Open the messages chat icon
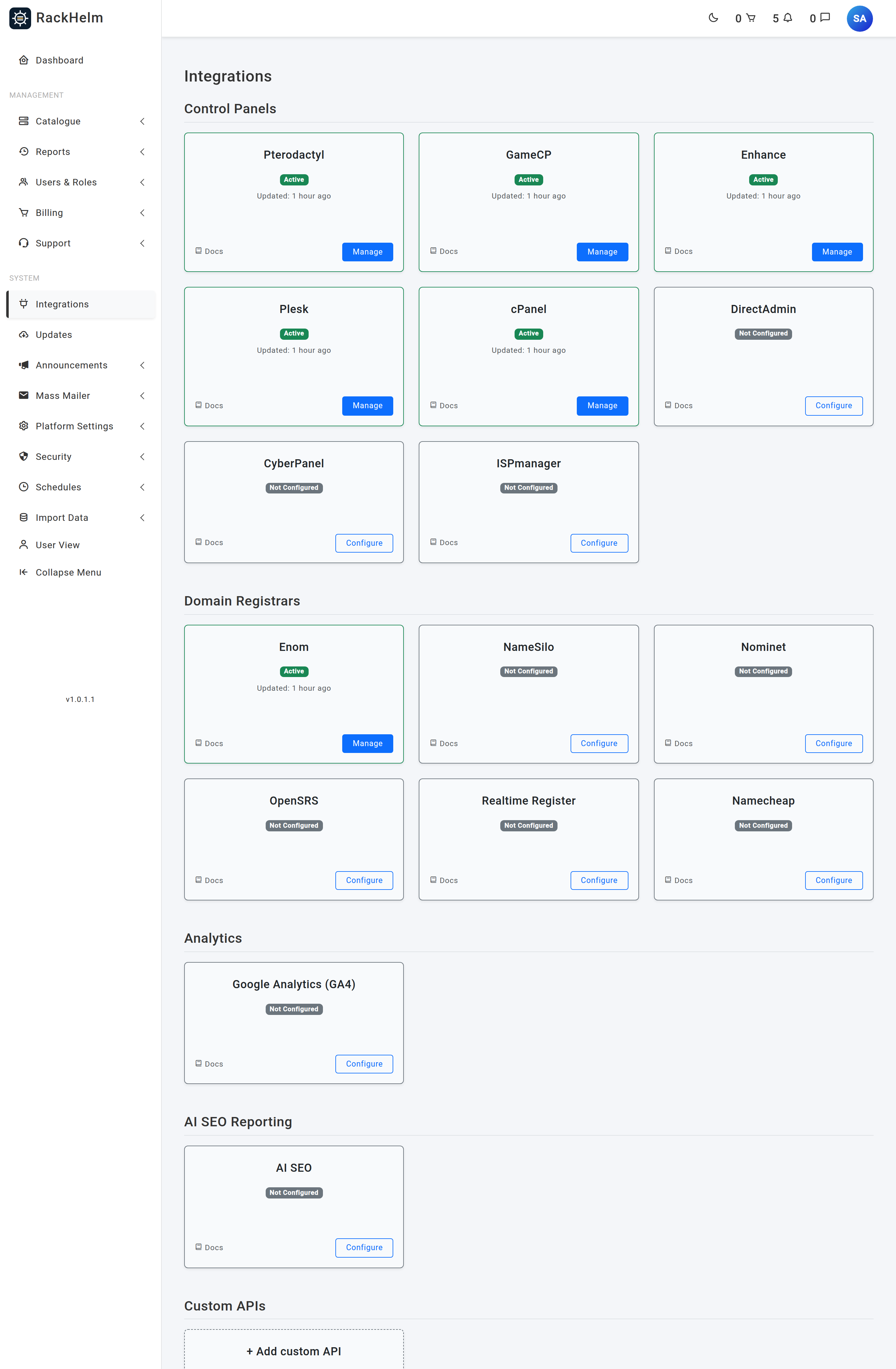Viewport: 896px width, 1369px height. click(x=825, y=18)
